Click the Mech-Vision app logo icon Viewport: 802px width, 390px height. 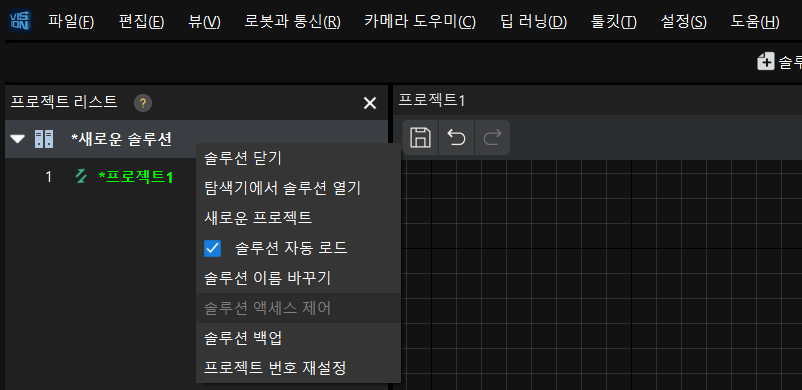(20, 21)
